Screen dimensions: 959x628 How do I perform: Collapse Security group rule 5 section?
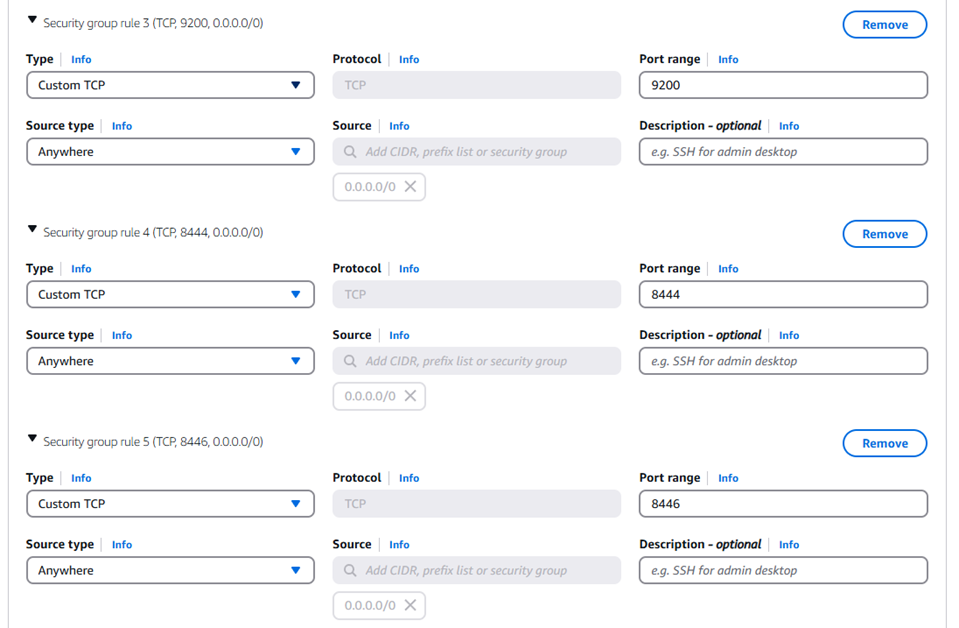click(32, 439)
